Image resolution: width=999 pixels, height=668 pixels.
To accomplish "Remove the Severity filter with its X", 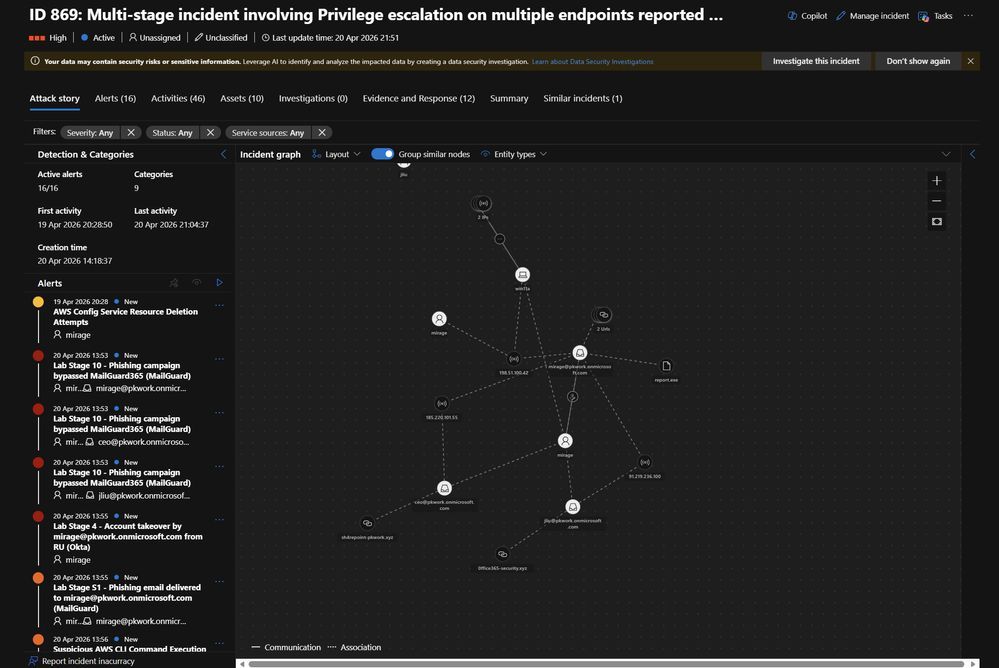I will (x=131, y=133).
